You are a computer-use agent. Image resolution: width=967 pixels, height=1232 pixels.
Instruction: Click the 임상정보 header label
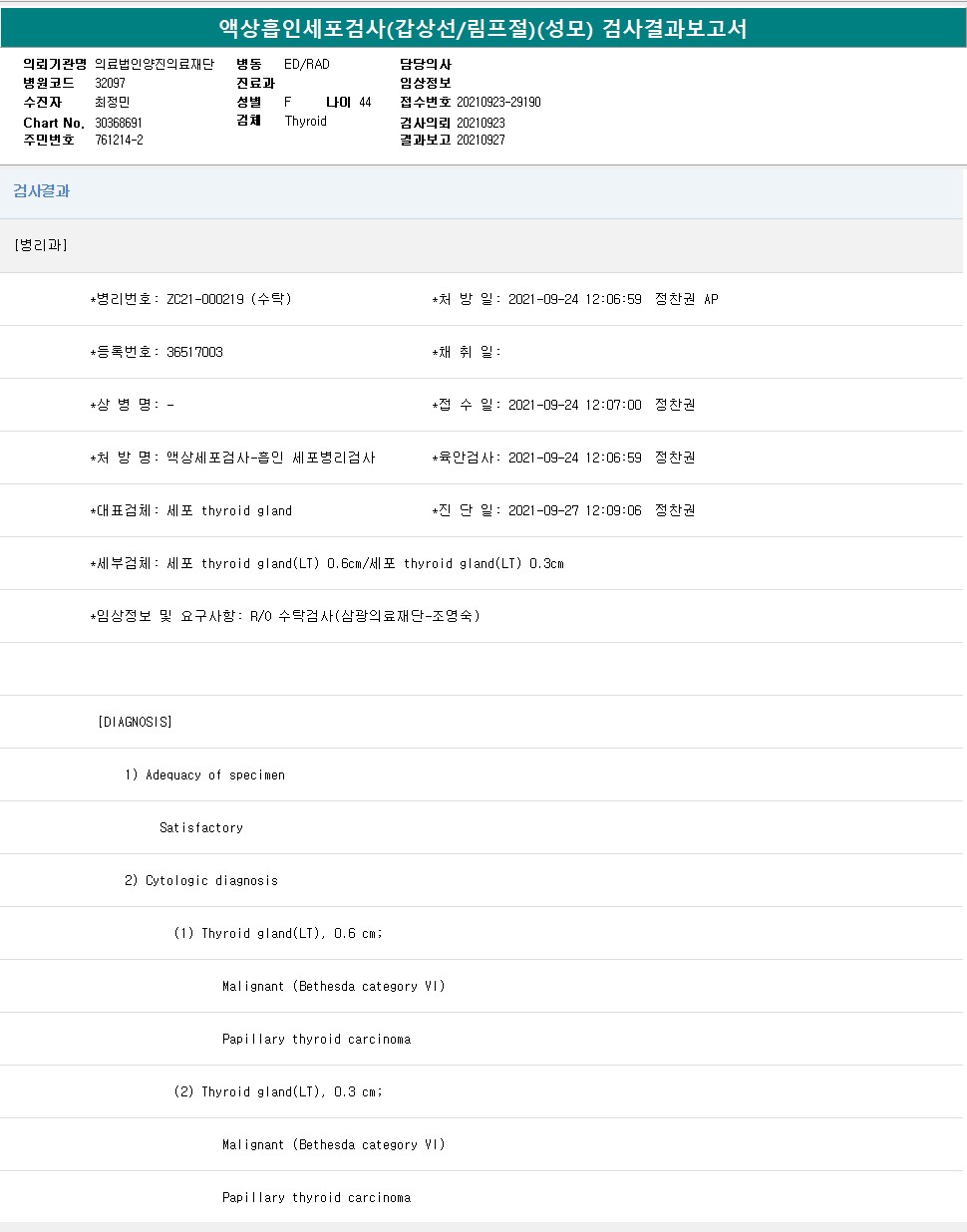[426, 84]
